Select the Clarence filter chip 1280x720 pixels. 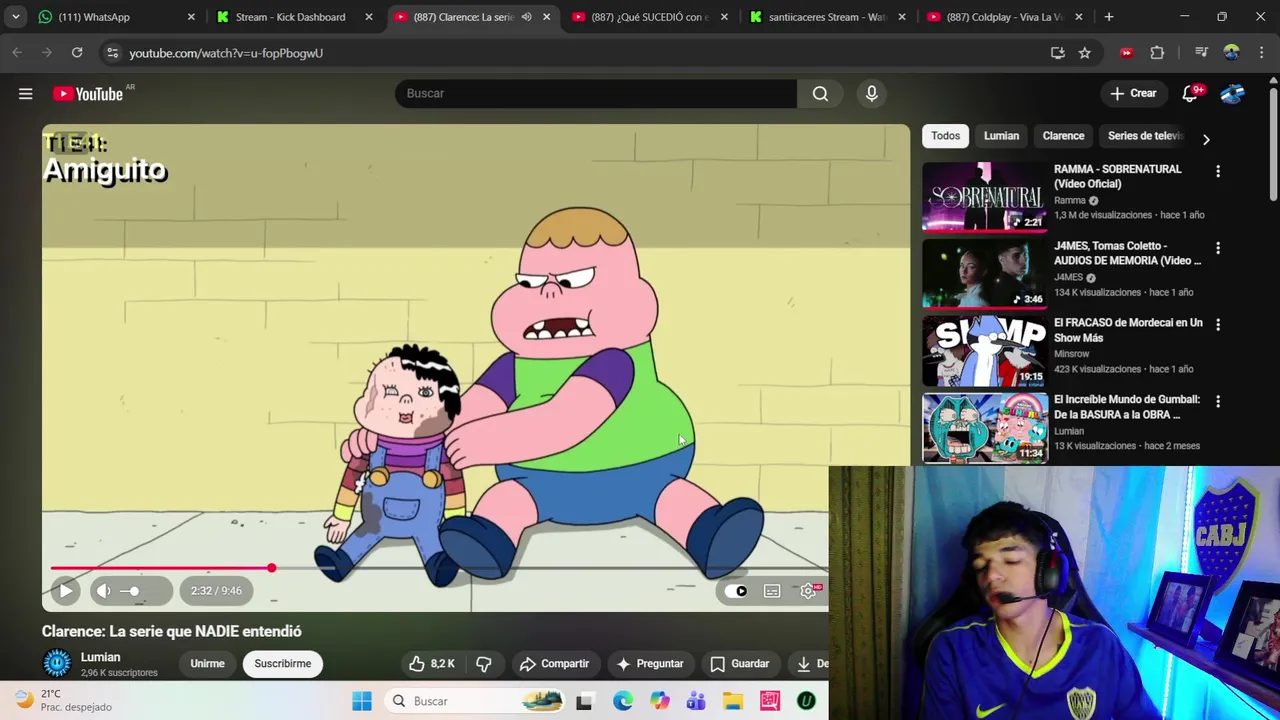1063,136
